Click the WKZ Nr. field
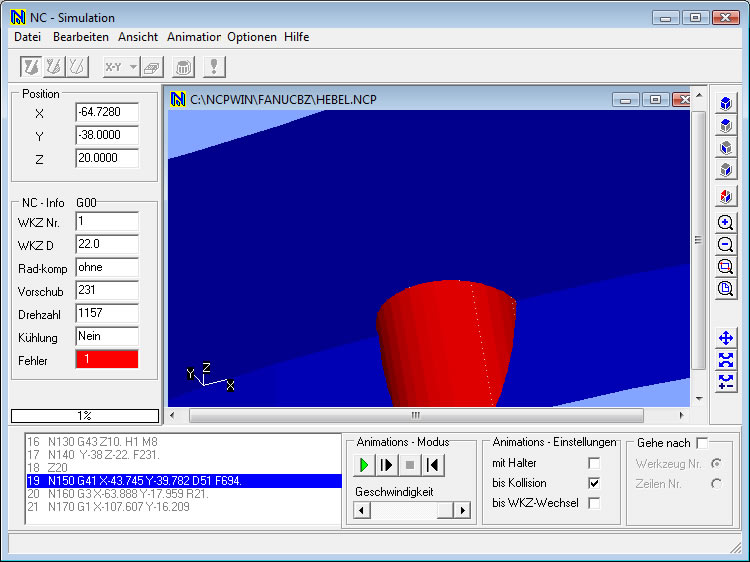Screen dimensions: 750x562 (107, 221)
